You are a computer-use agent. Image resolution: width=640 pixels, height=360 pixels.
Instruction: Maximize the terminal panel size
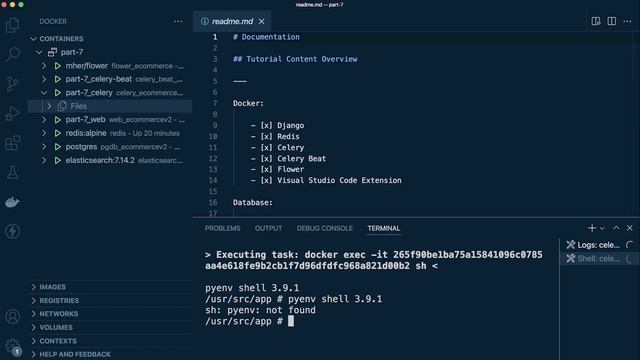pyautogui.click(x=616, y=228)
